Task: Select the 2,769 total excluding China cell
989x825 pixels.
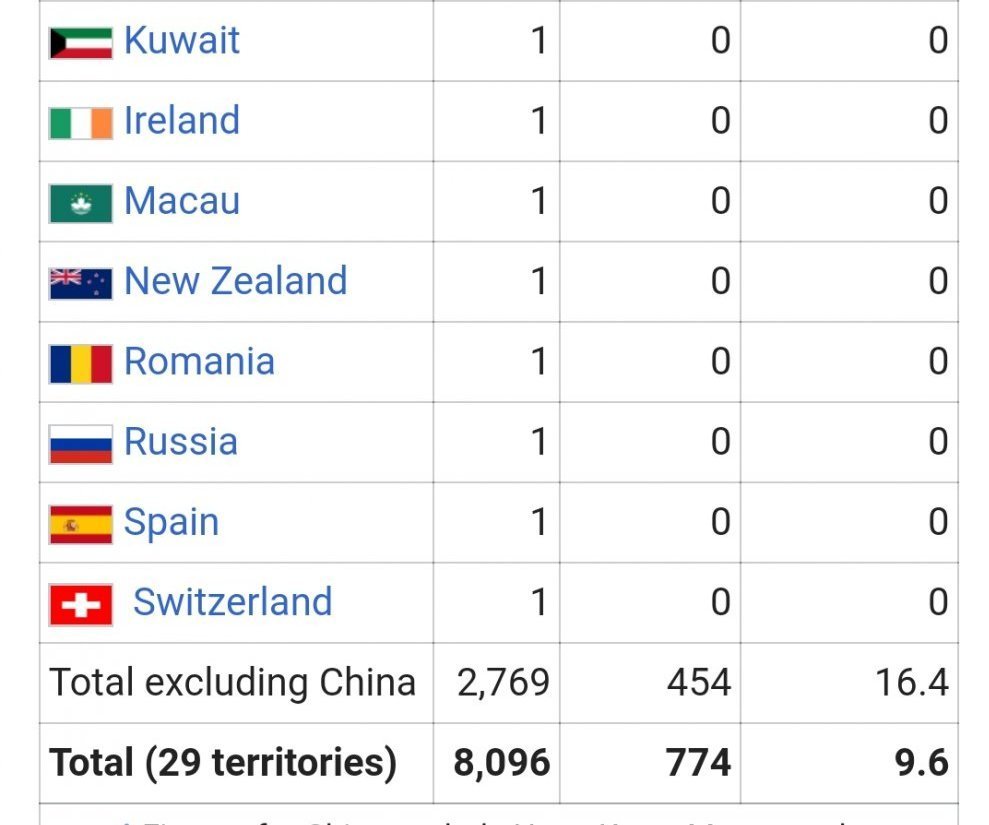Action: coord(503,683)
